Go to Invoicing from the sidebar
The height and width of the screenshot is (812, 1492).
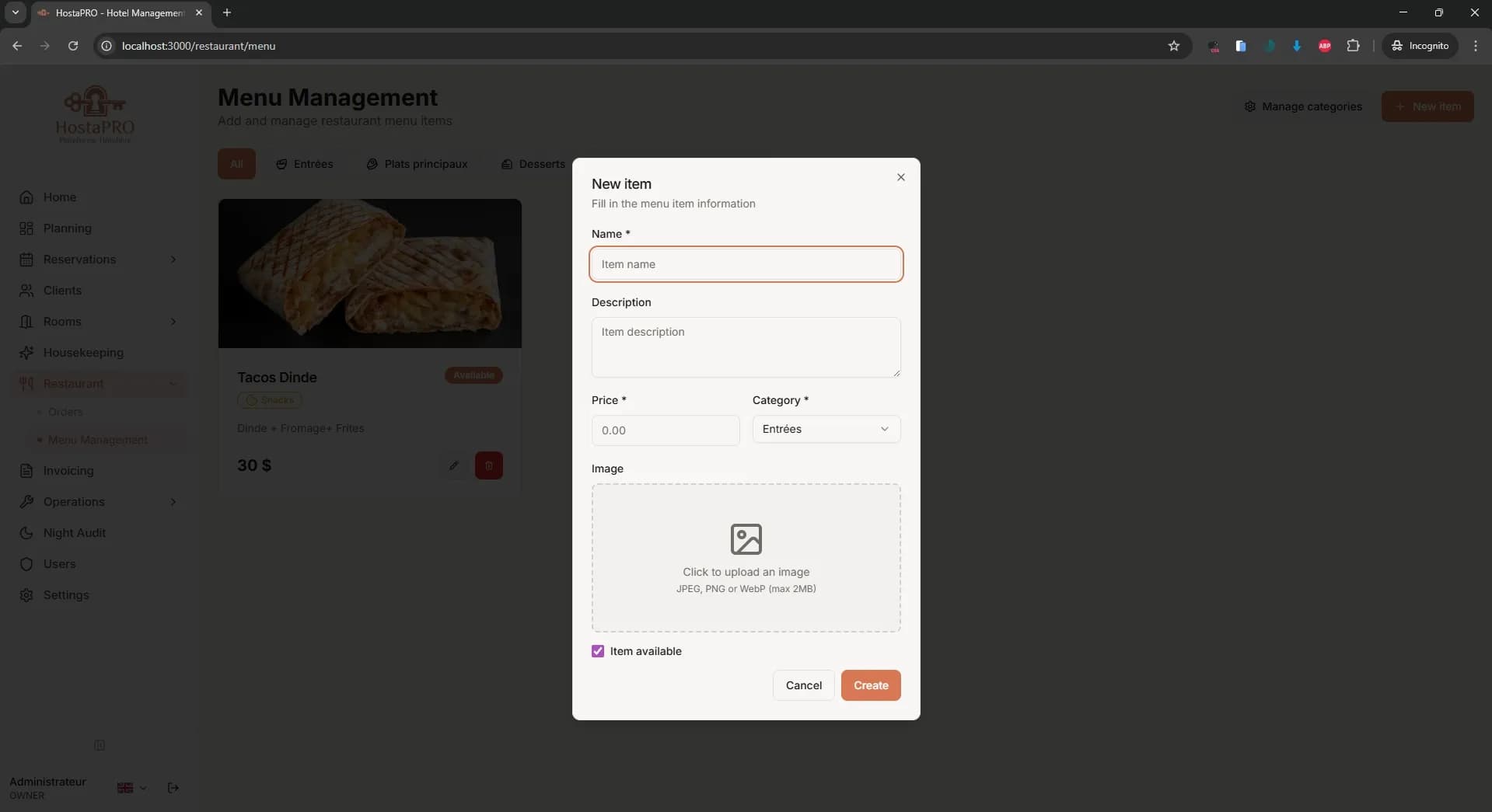click(x=68, y=471)
